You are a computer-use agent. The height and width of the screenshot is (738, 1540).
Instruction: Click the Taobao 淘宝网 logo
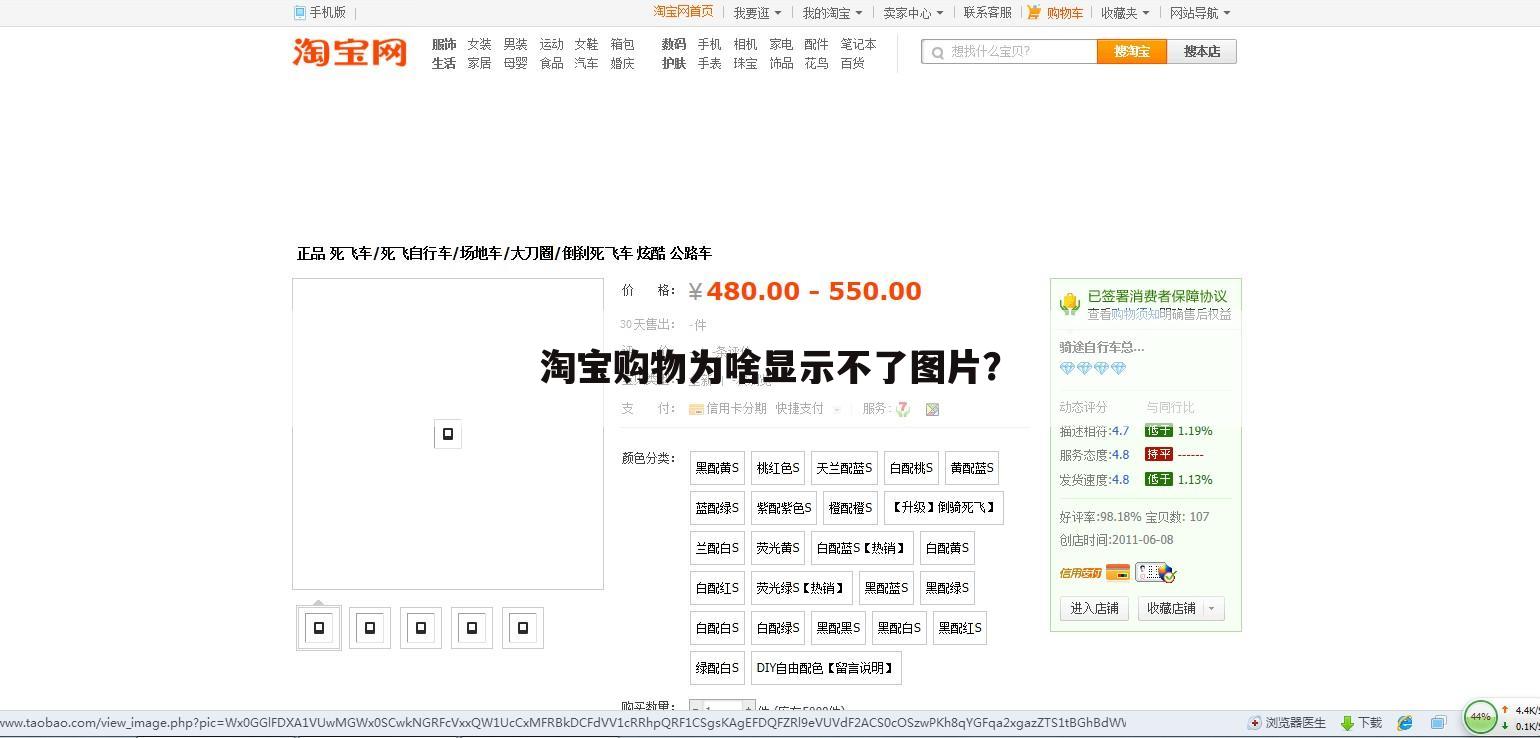tap(348, 52)
